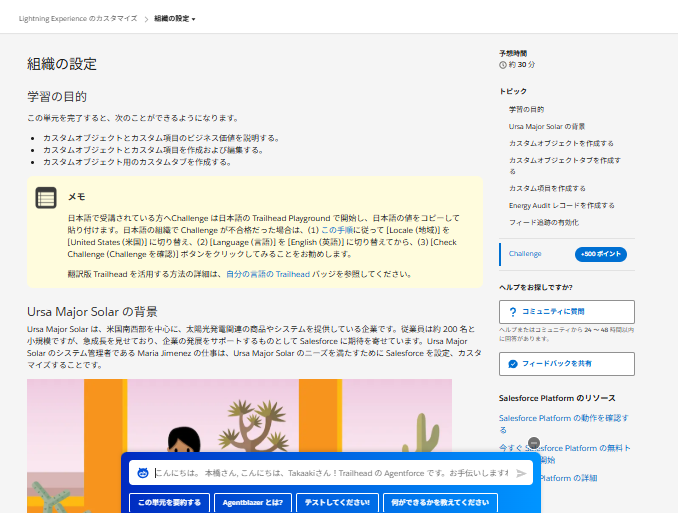Go to Lightning Experience のカスタマイズ breadcrumb
Image resolution: width=678 pixels, height=513 pixels.
78,19
